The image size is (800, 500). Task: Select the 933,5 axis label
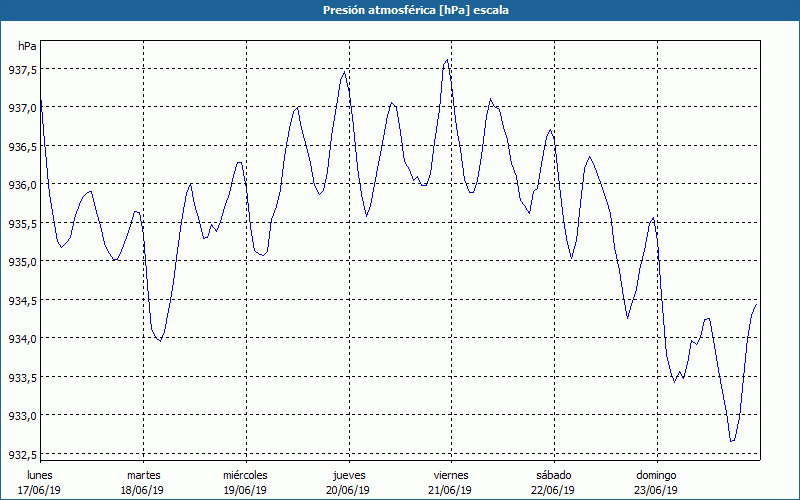click(x=22, y=379)
